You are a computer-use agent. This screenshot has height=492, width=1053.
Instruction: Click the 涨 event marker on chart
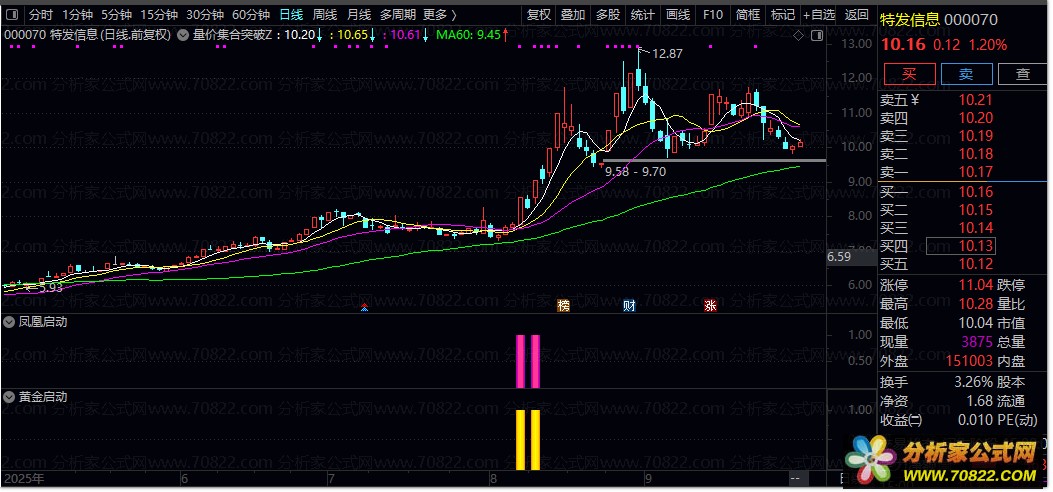pos(710,305)
